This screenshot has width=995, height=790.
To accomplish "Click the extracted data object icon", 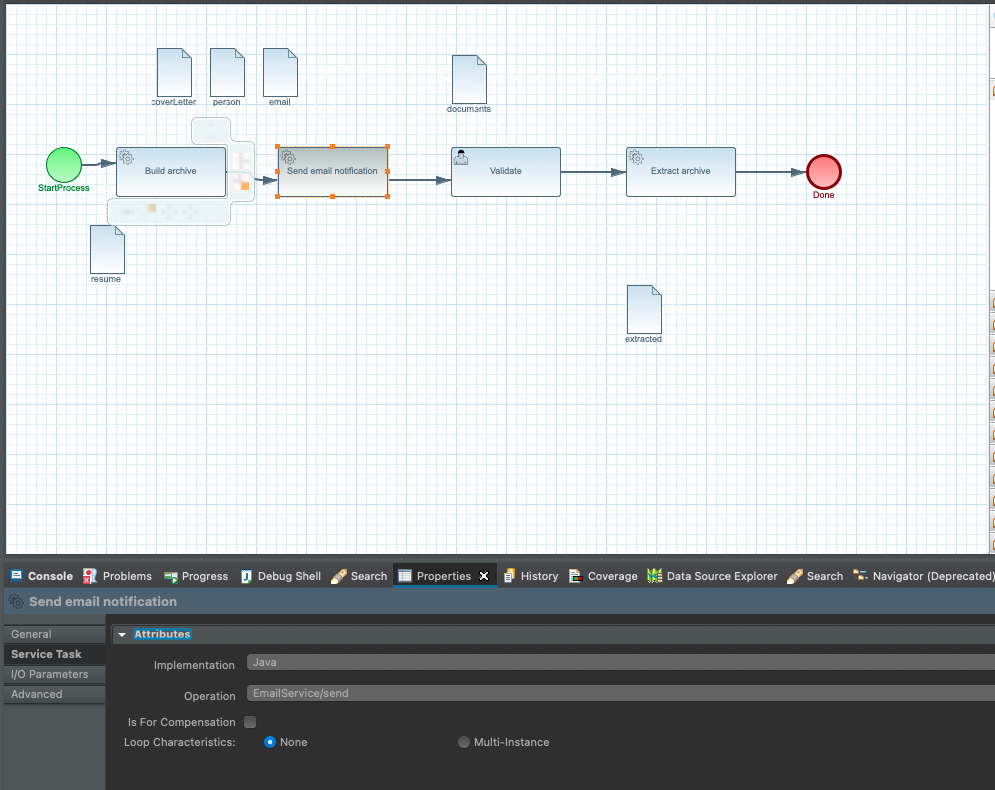I will (644, 309).
